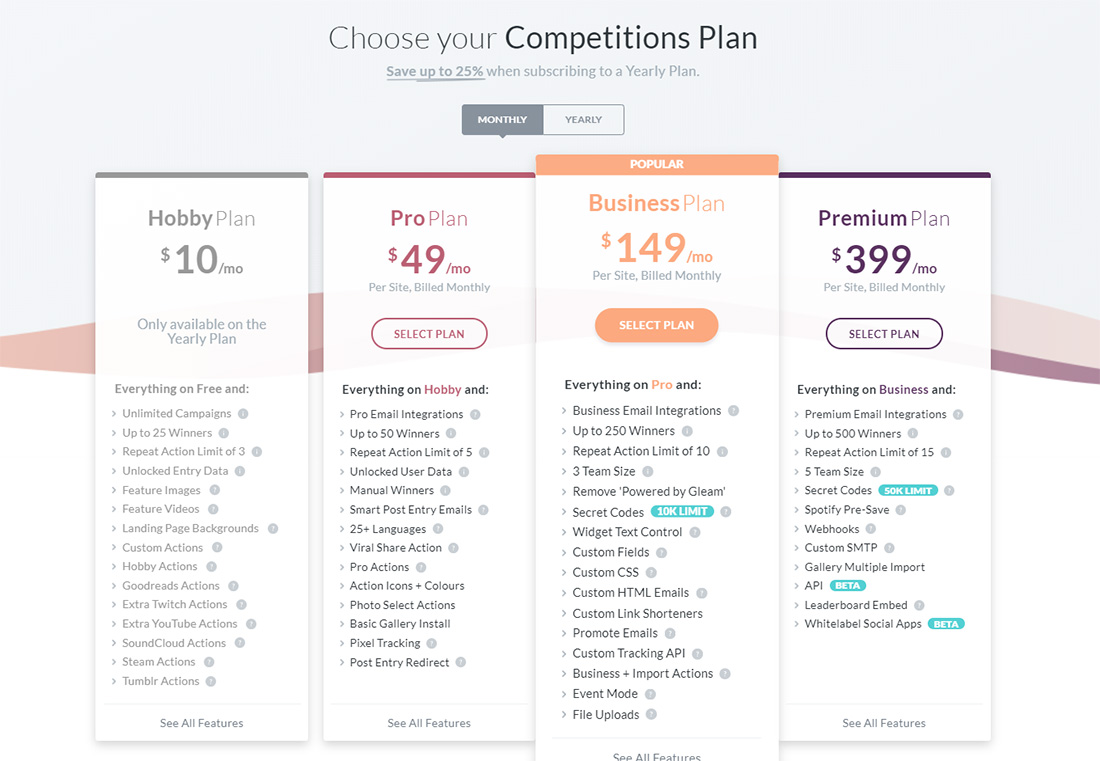Click the 50K LIMIT badge
Image resolution: width=1100 pixels, height=761 pixels.
(908, 491)
